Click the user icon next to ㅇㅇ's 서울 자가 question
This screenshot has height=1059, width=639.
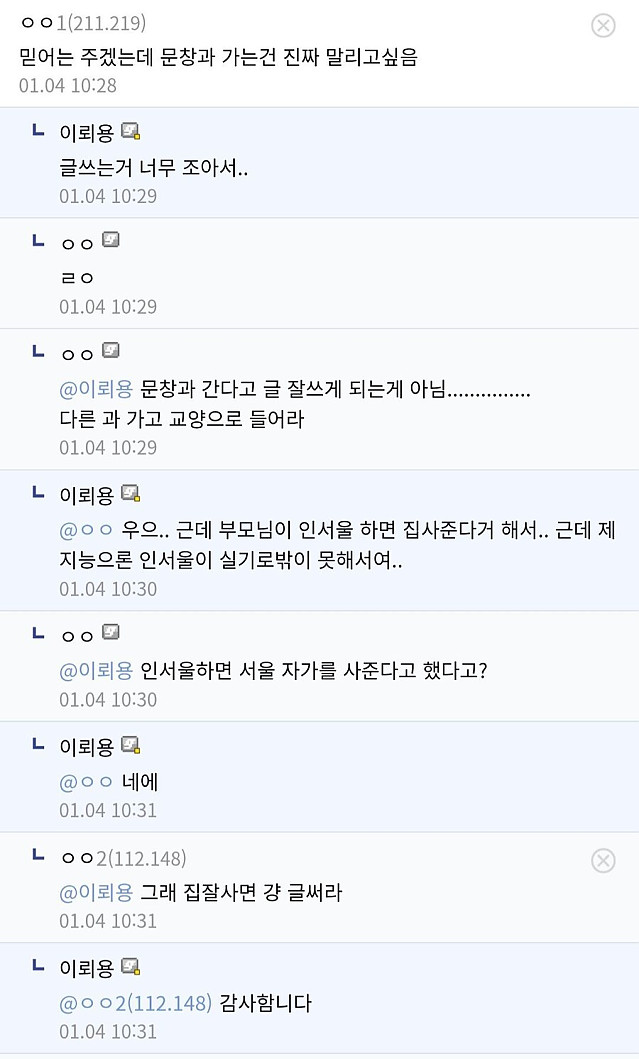(x=110, y=631)
